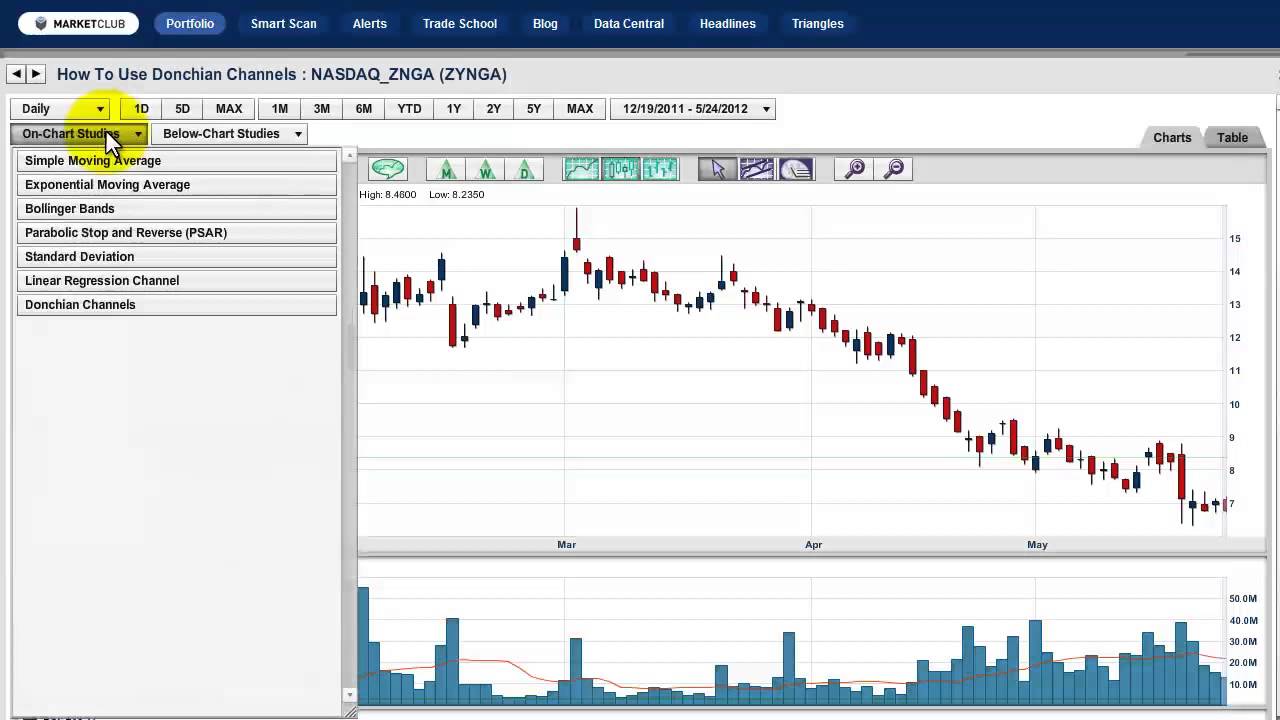The width and height of the screenshot is (1280, 720).
Task: Select the Monthly triangle (M) icon
Action: click(x=446, y=169)
